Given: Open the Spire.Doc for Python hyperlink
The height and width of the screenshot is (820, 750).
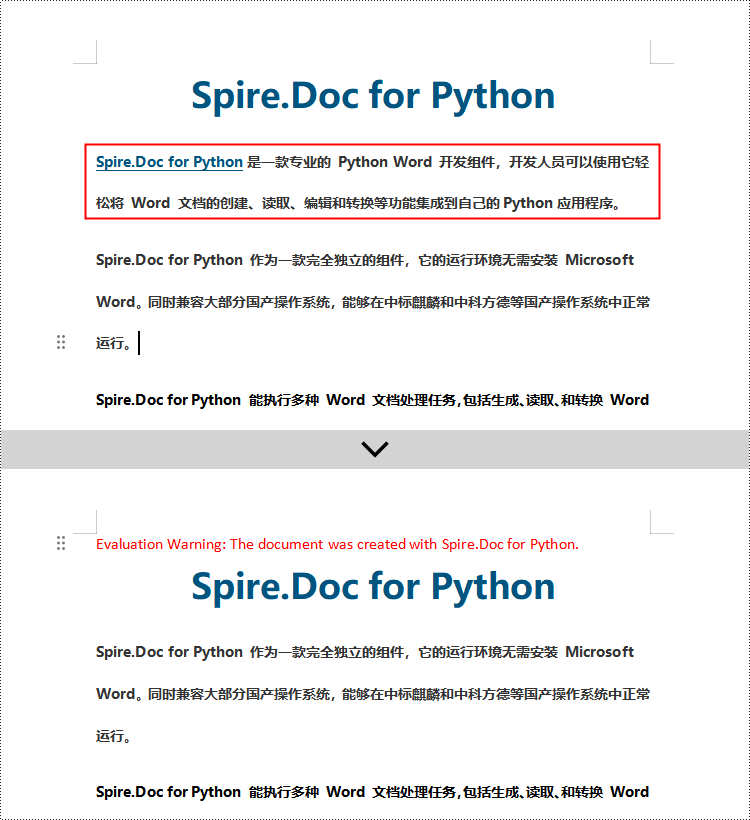Looking at the screenshot, I should [x=169, y=162].
